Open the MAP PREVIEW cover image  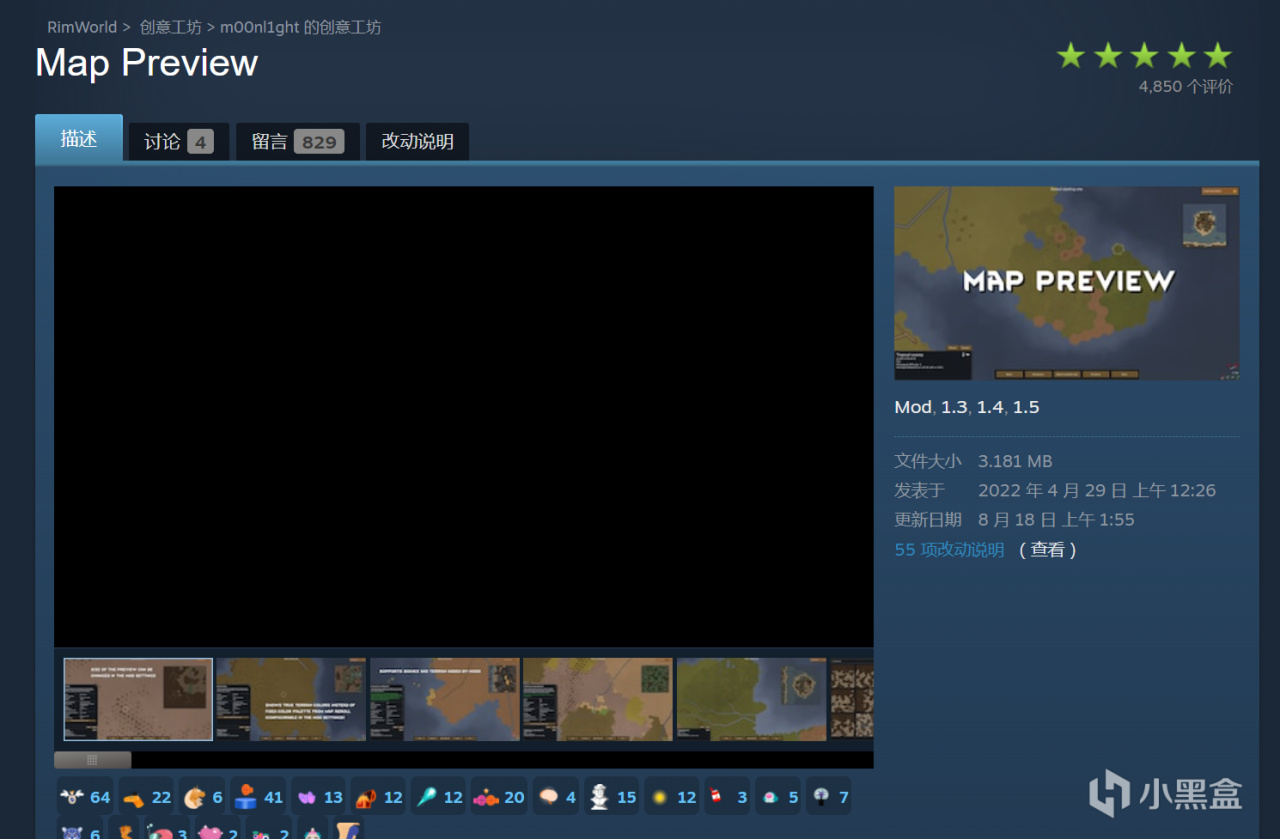pyautogui.click(x=1066, y=283)
